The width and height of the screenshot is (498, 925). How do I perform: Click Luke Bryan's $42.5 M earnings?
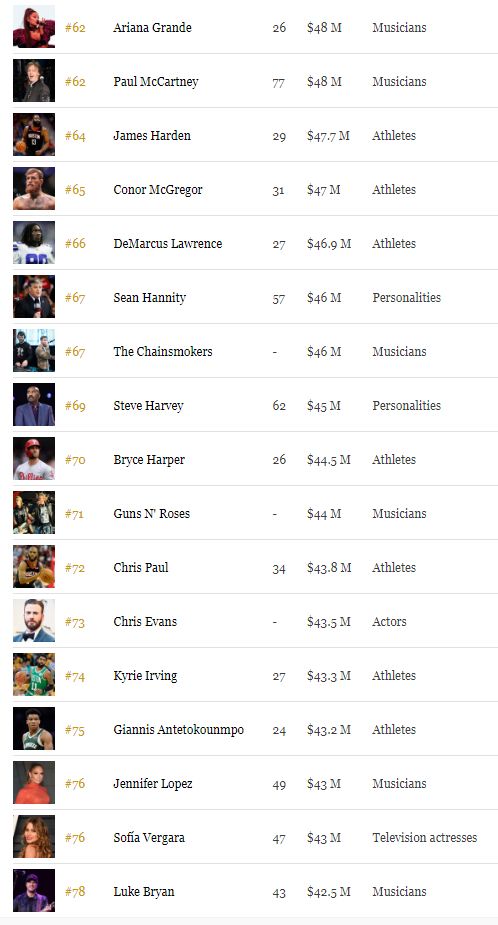tap(328, 891)
